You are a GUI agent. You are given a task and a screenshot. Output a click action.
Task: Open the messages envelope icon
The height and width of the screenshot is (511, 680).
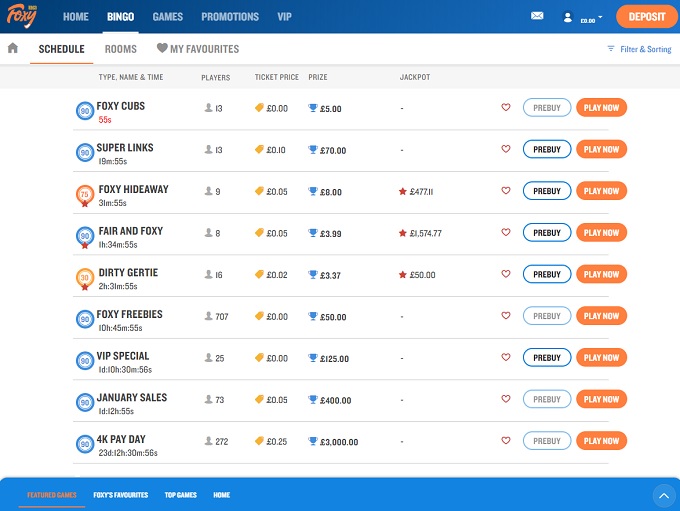coord(537,16)
